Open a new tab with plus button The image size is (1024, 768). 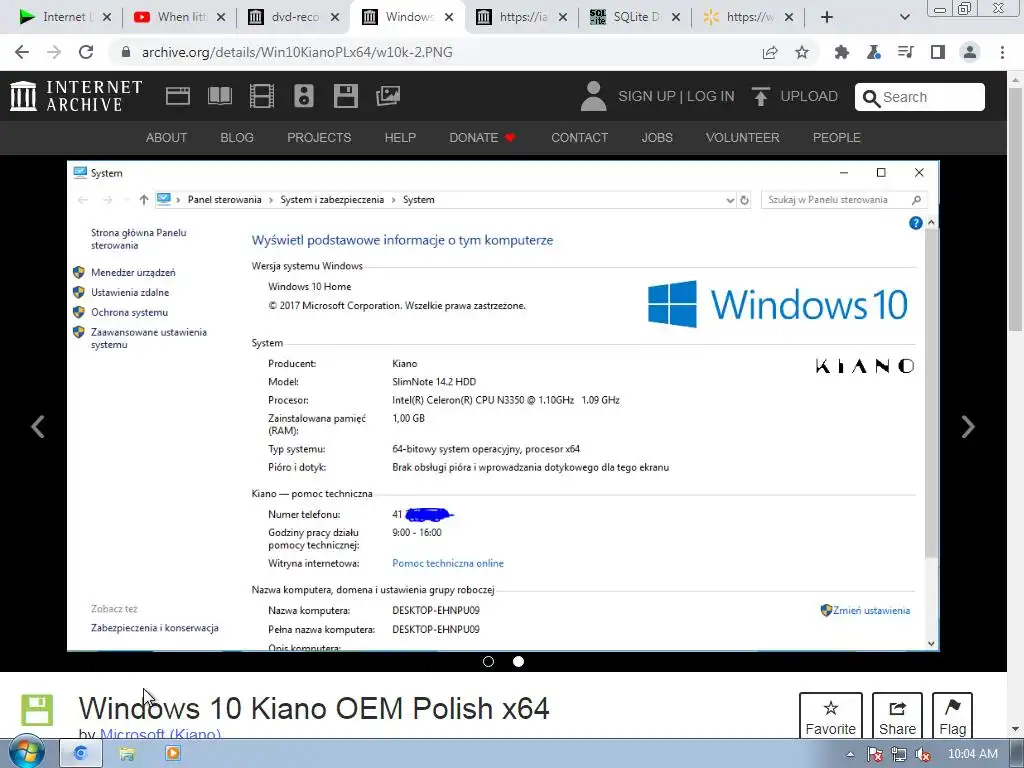click(827, 17)
